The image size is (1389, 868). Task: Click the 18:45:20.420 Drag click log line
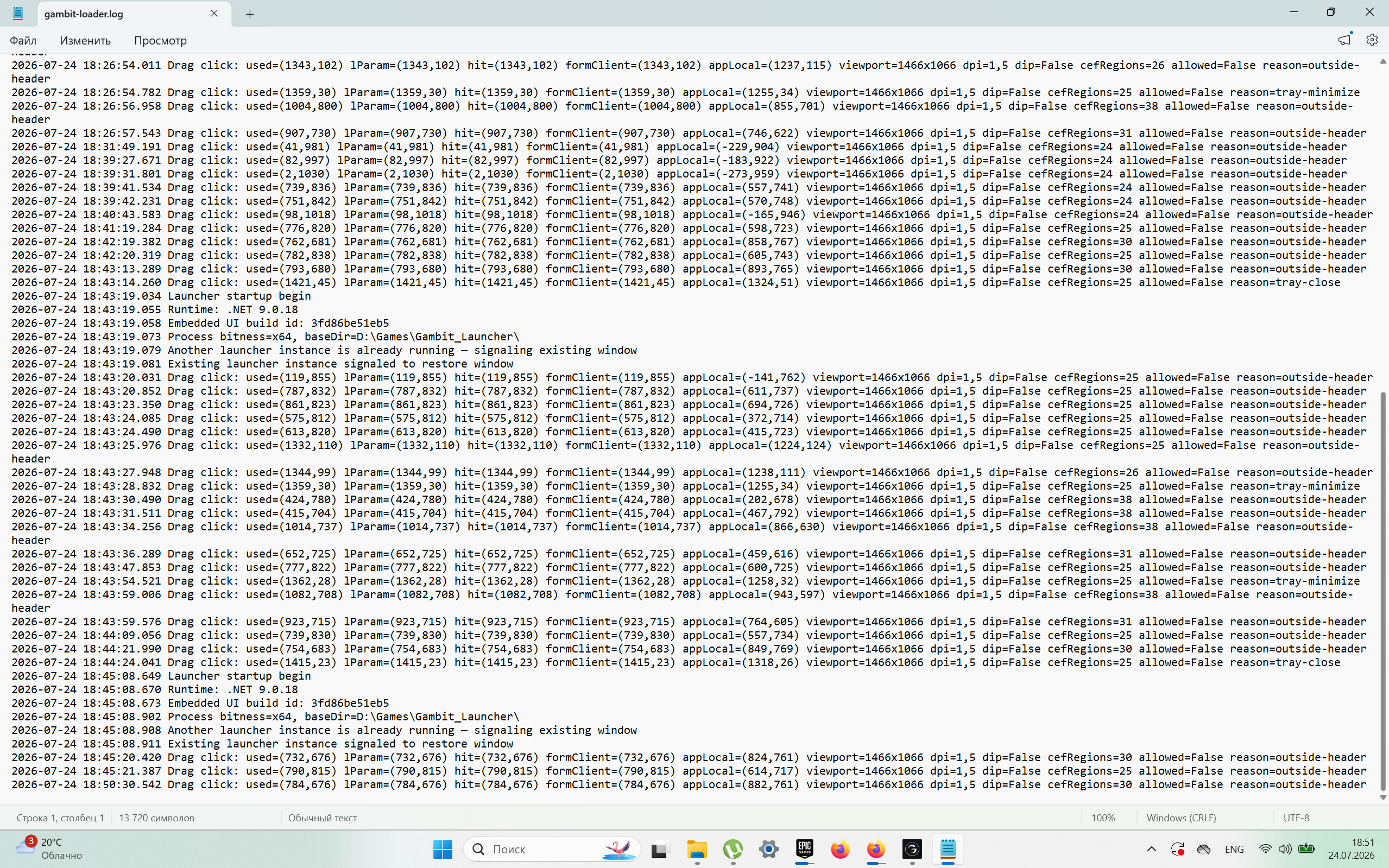click(689, 757)
